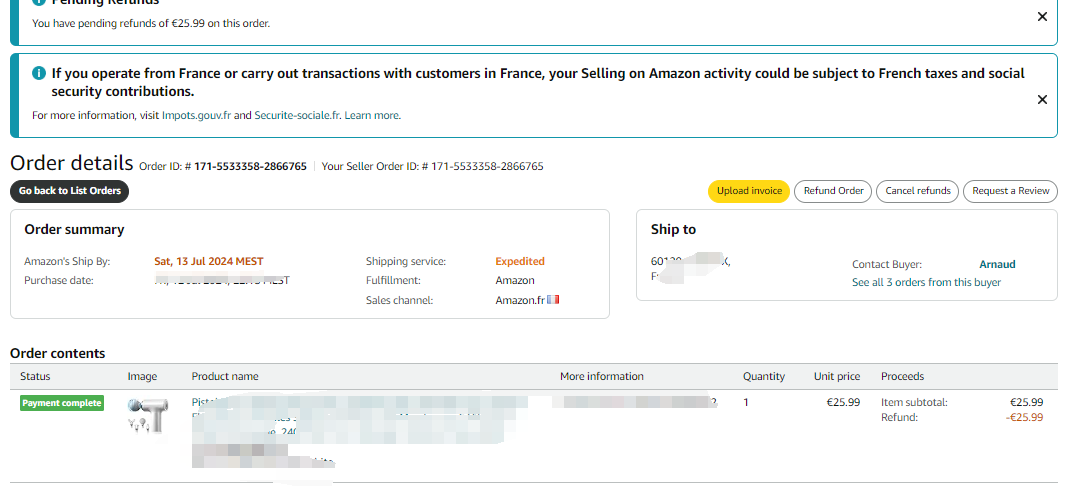Screen dimensions: 1076x504
Task: Click the Payment complete status badge
Action: click(62, 403)
